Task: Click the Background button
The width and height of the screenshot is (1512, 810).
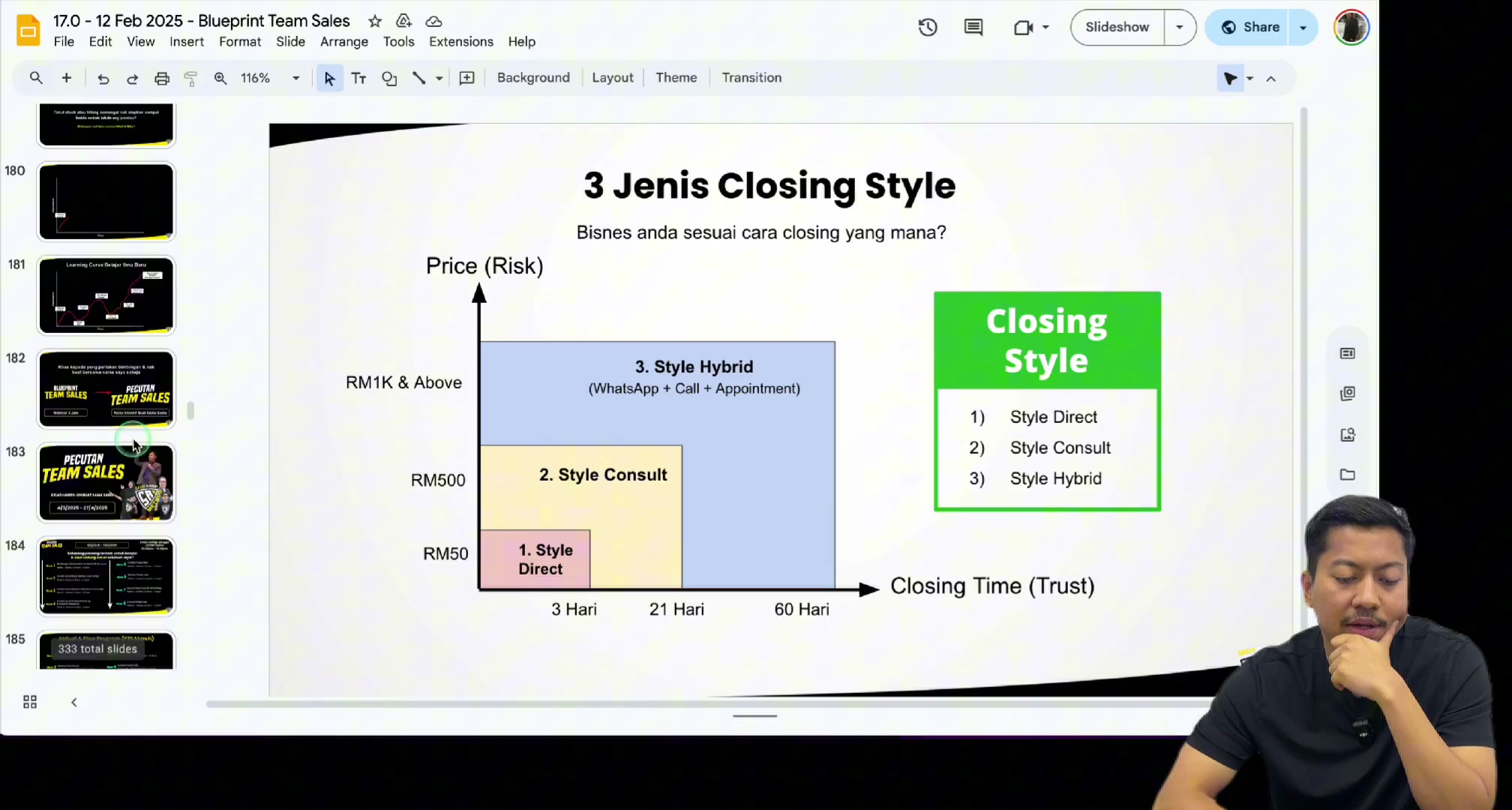Action: pyautogui.click(x=533, y=78)
